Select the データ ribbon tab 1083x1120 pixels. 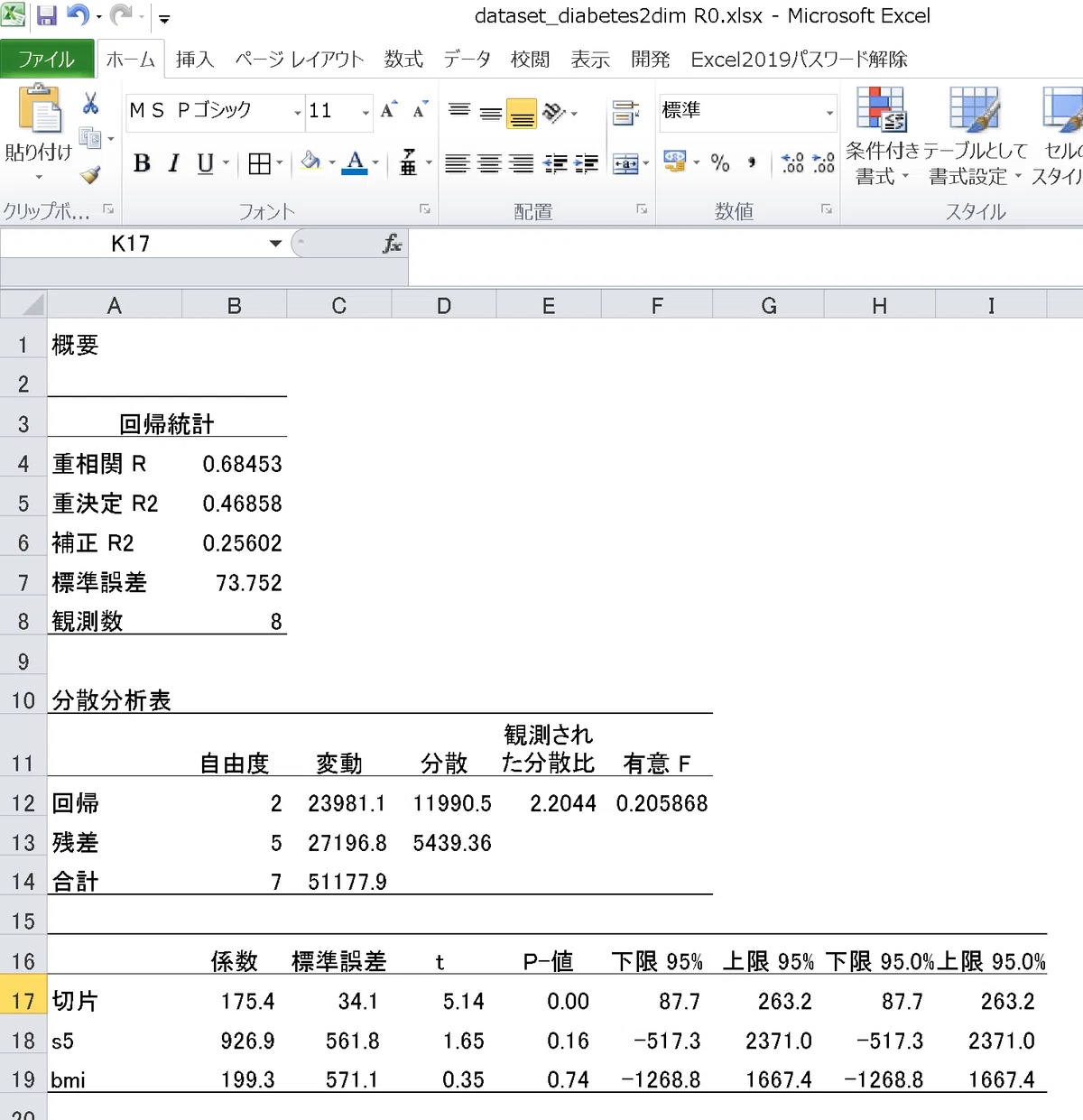pos(467,60)
